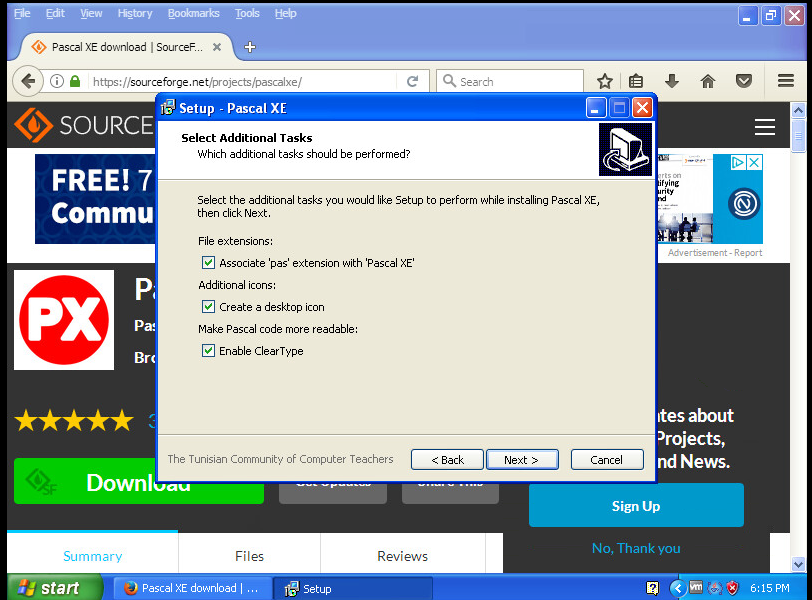Bookmark this page with star icon
Screen dimensions: 812x600
click(x=604, y=81)
